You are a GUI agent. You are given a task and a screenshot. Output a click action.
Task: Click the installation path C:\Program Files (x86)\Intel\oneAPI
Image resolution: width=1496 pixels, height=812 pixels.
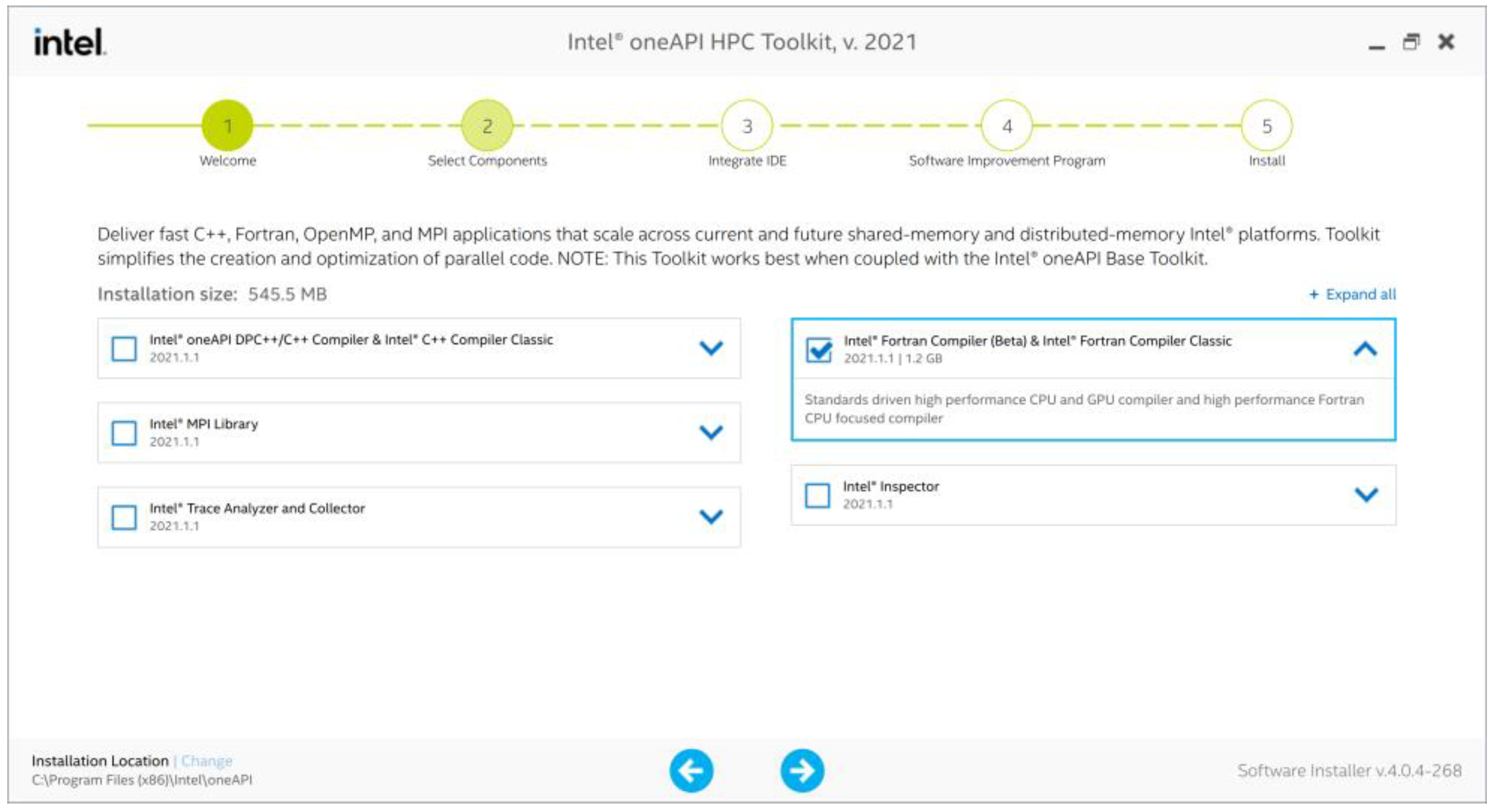pos(142,779)
